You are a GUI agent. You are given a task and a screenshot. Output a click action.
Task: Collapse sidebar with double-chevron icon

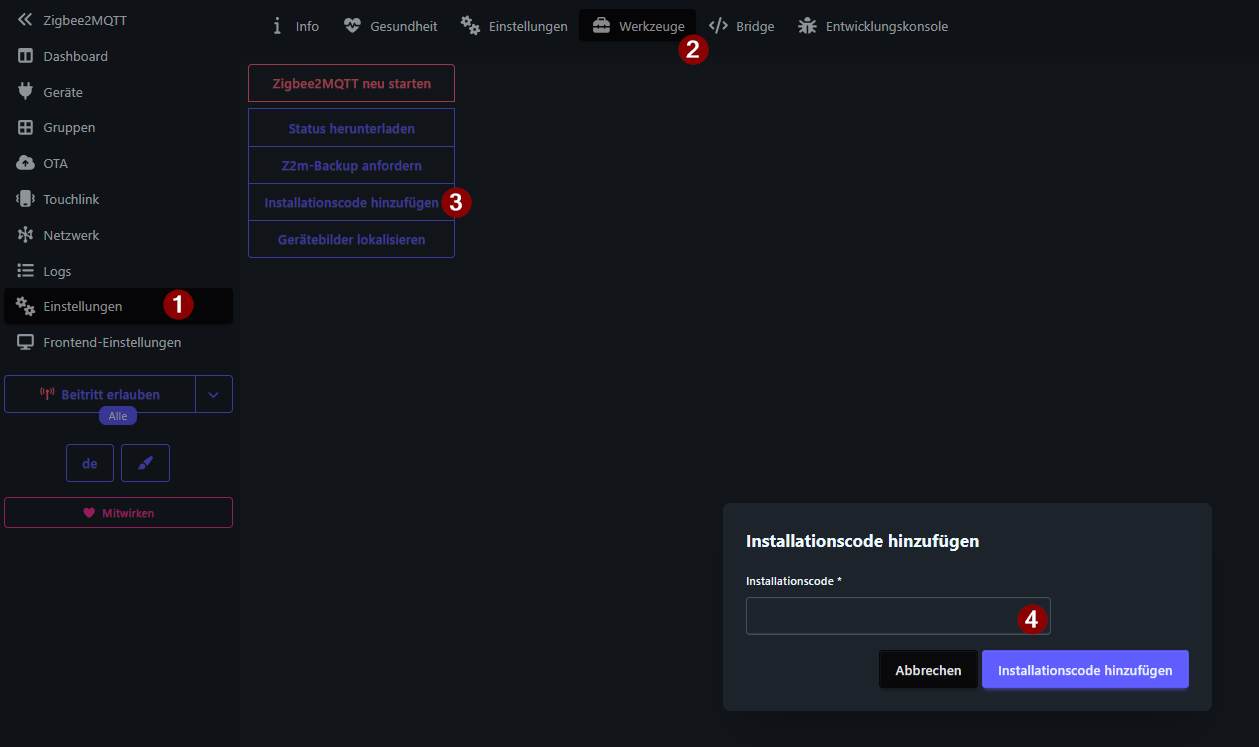click(25, 20)
